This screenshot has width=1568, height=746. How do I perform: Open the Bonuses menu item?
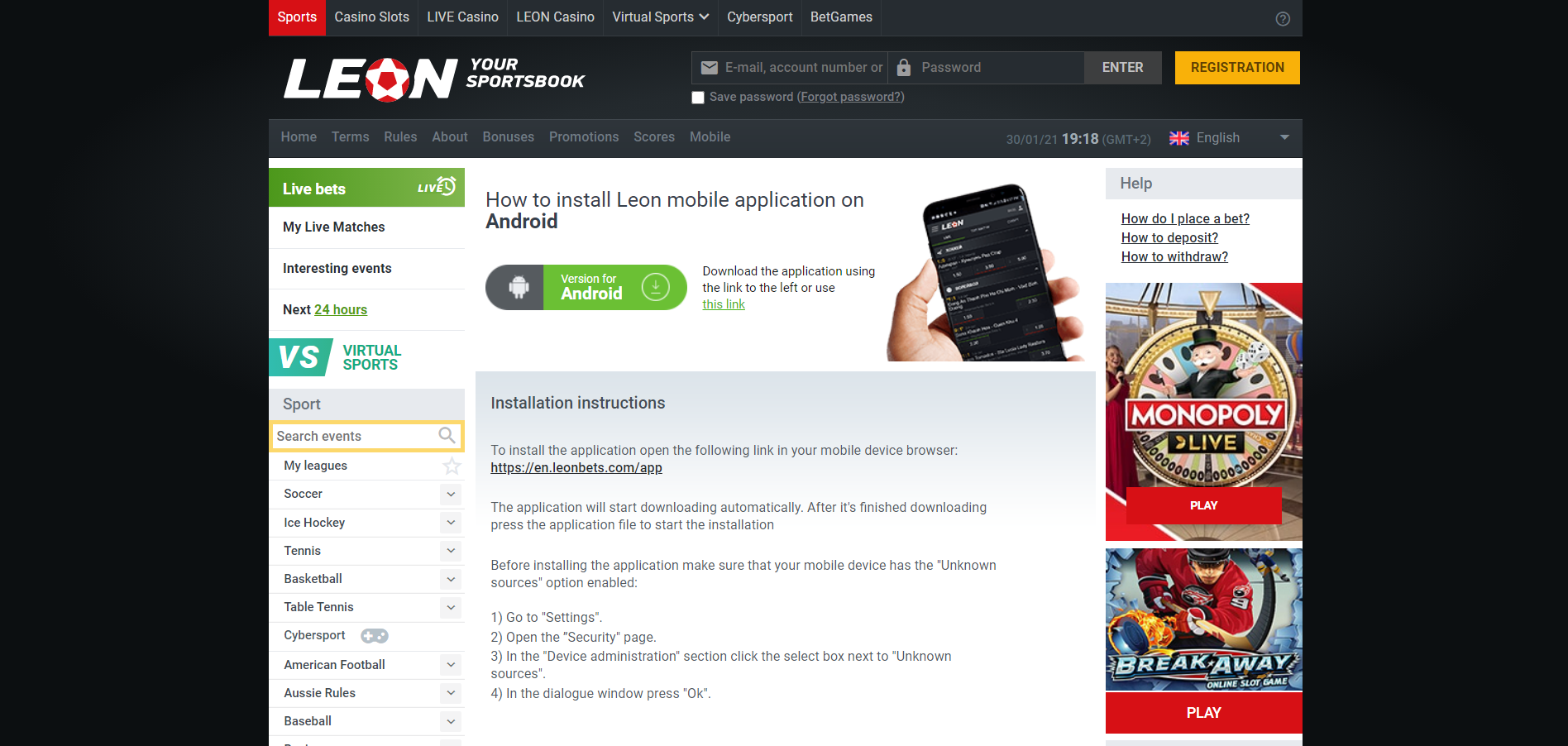509,137
